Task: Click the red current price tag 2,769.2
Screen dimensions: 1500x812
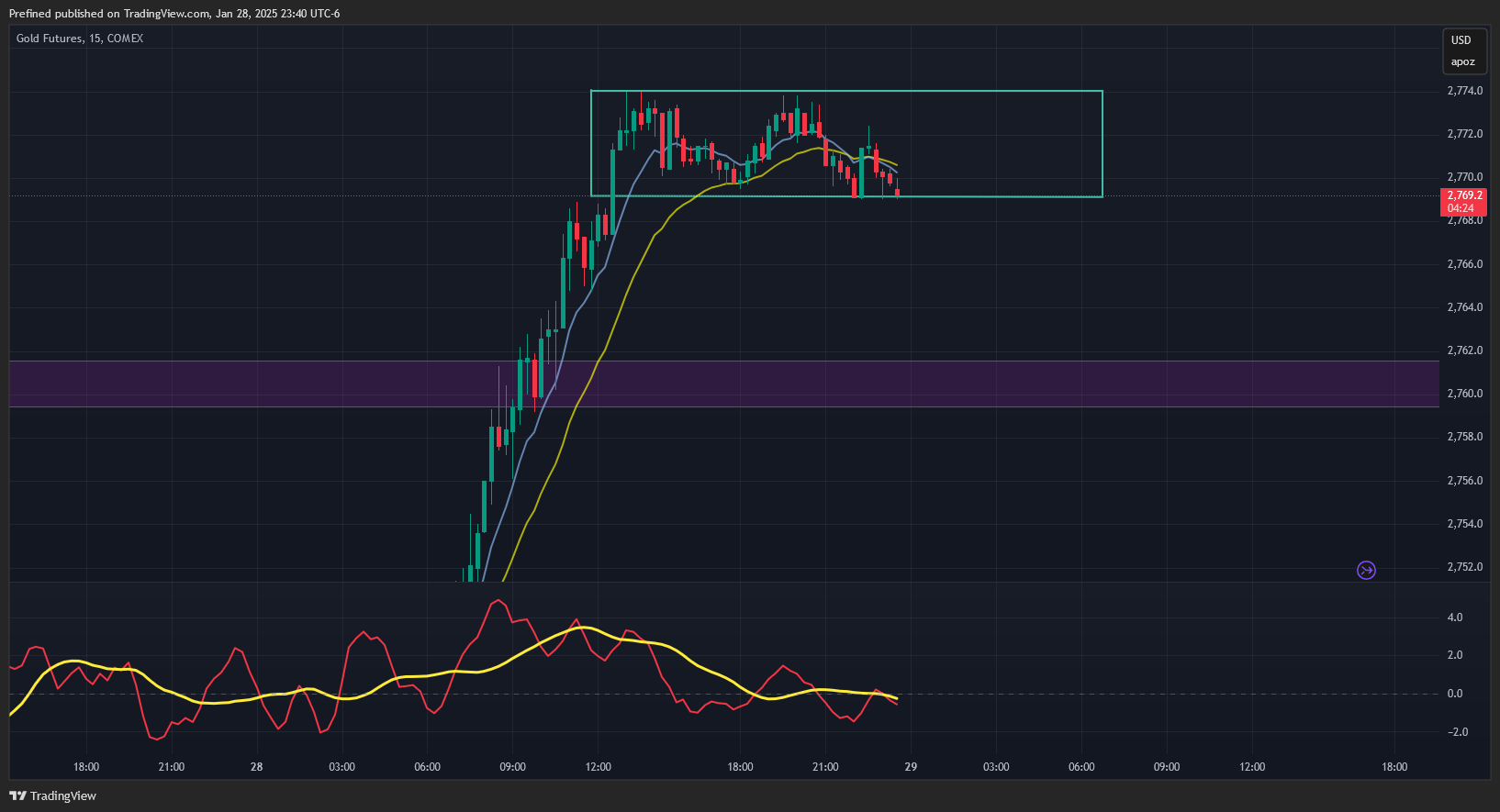Action: (1464, 202)
